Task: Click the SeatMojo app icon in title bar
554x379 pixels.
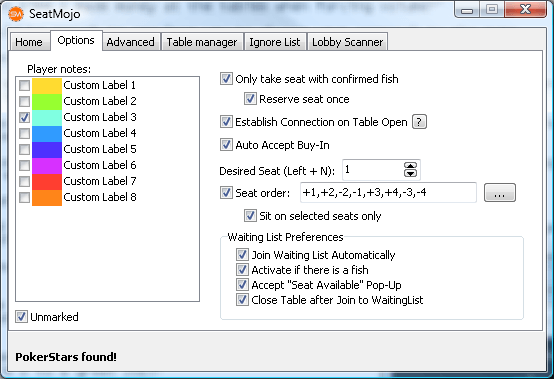Action: [x=16, y=14]
